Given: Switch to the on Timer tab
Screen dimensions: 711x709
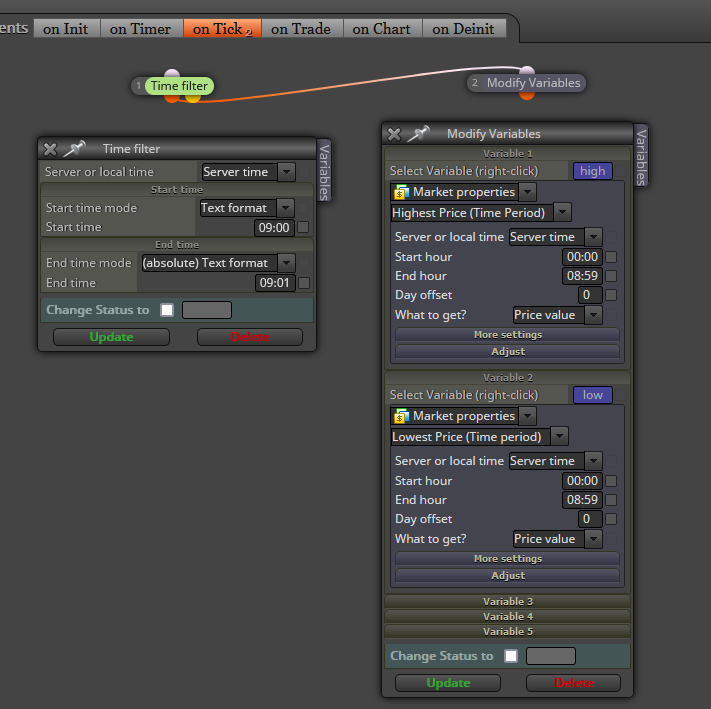Looking at the screenshot, I should pyautogui.click(x=141, y=29).
